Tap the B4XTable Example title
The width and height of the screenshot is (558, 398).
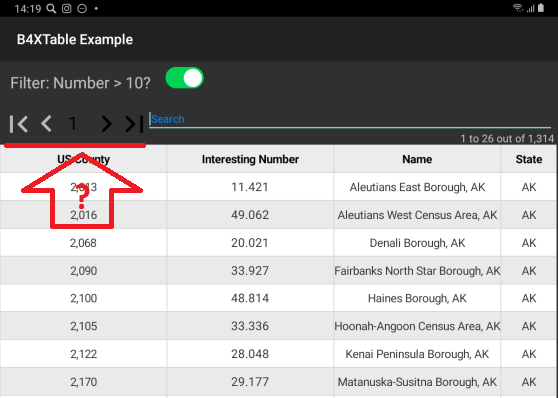coord(75,39)
